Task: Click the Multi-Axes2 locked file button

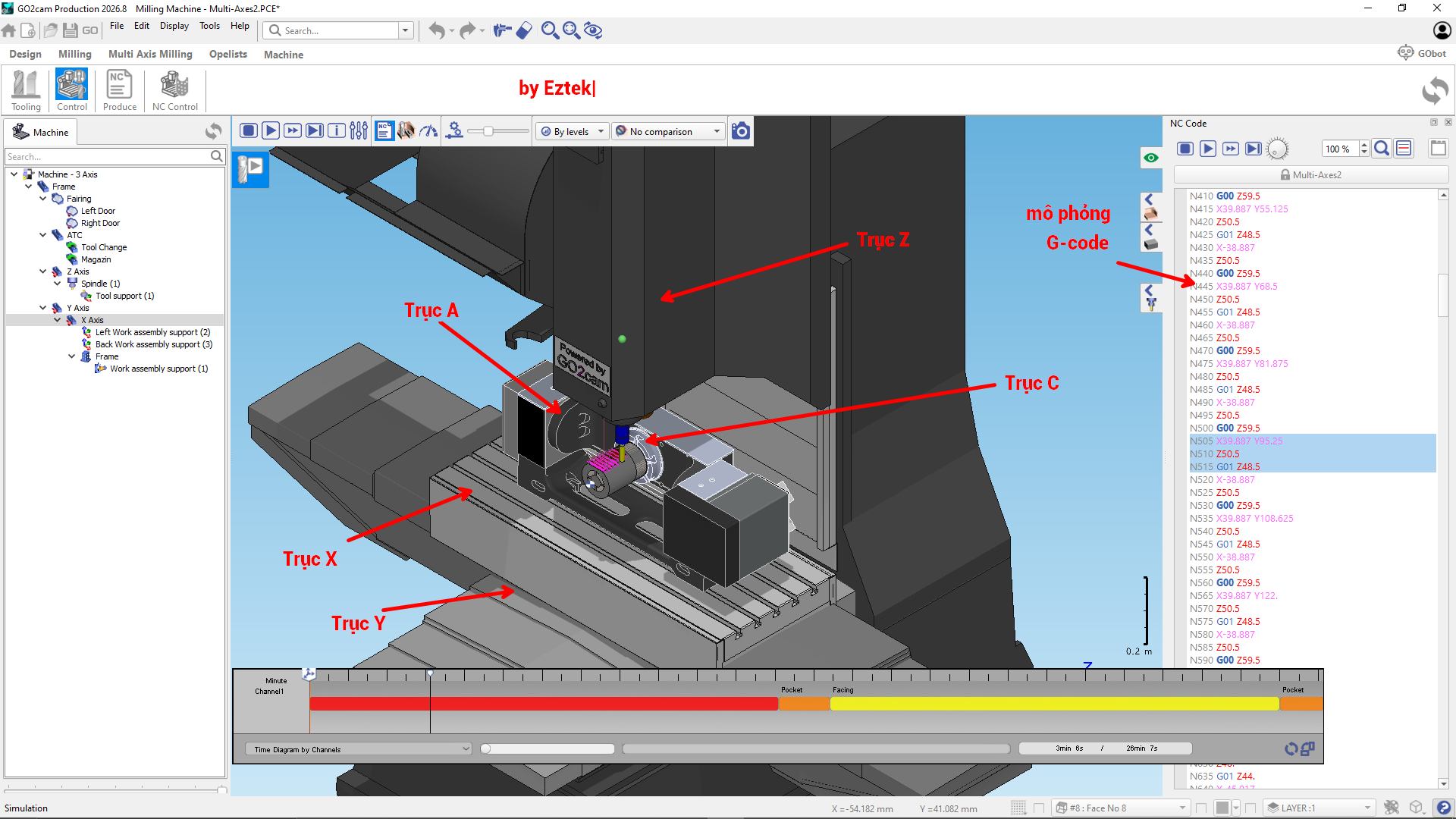Action: tap(1311, 174)
